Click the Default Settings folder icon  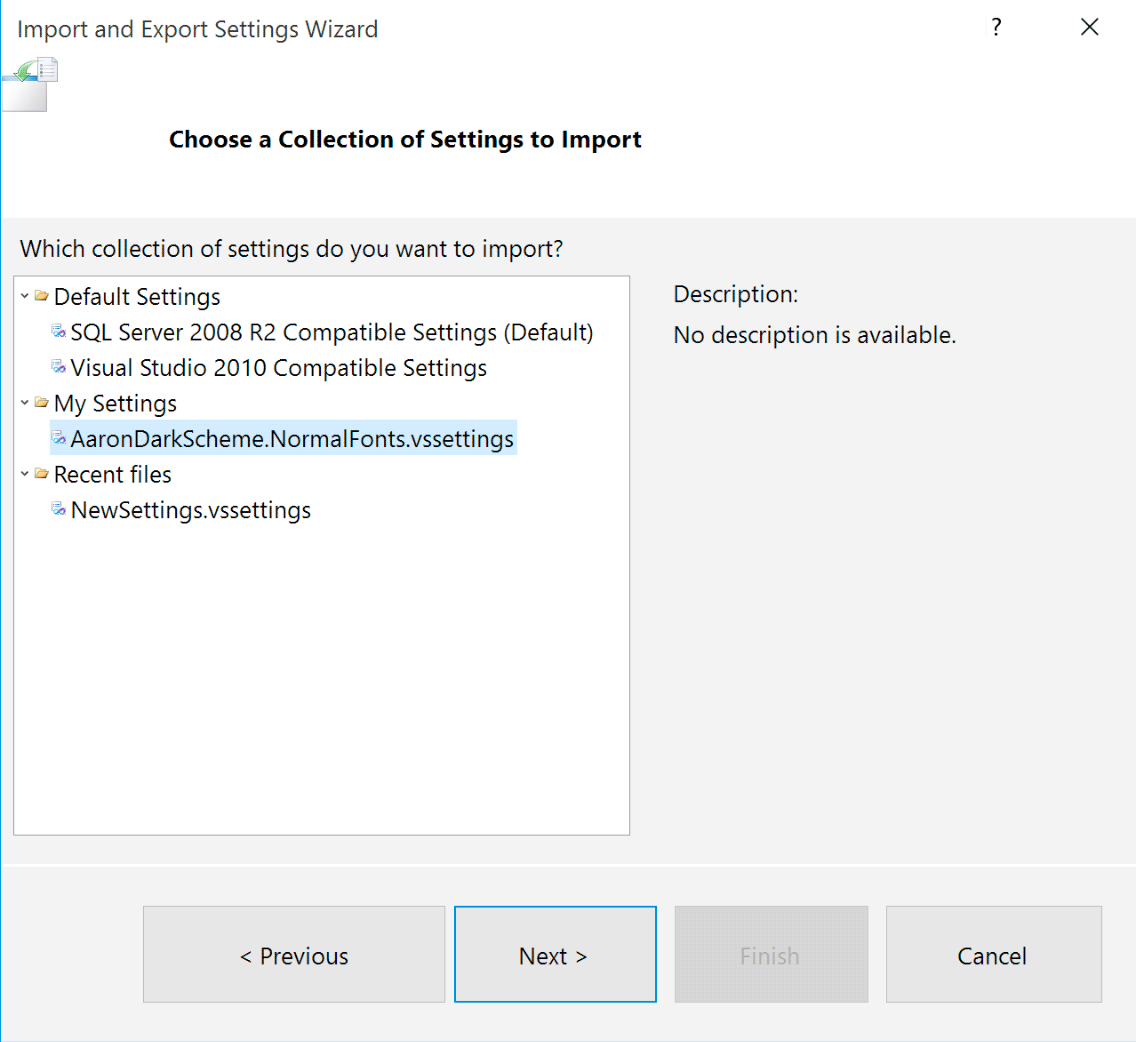(41, 297)
